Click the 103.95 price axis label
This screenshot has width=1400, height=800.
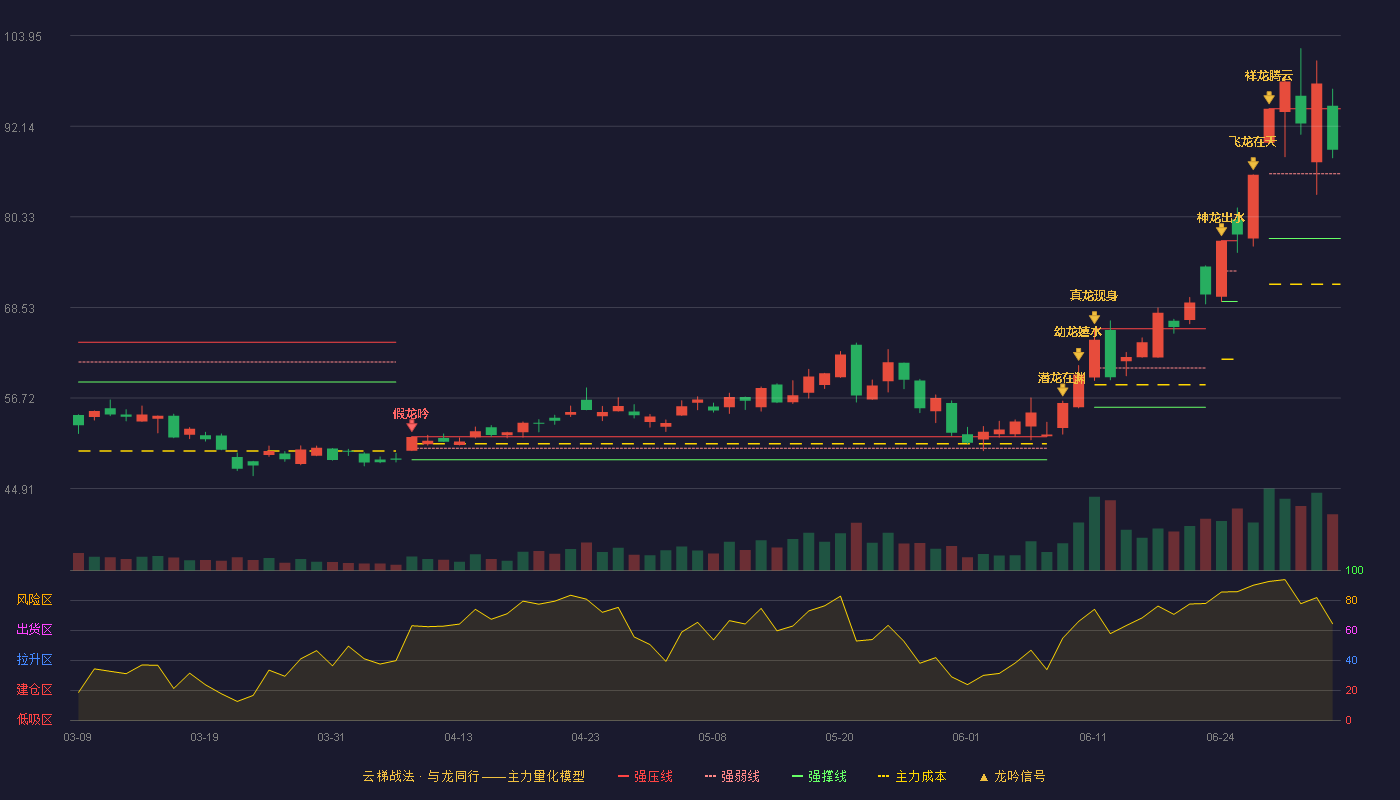click(x=23, y=36)
